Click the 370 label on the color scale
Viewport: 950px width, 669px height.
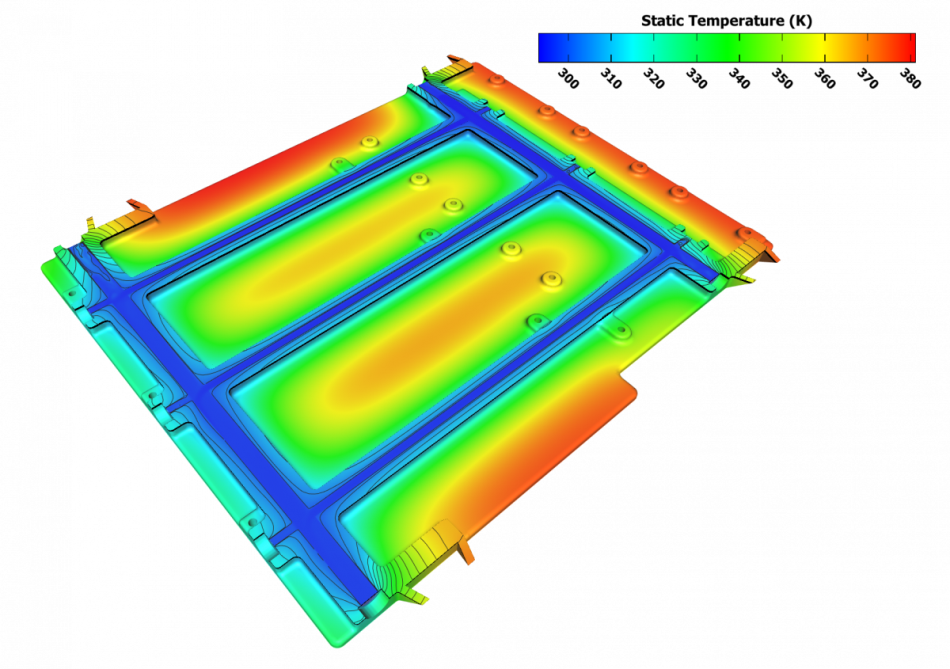pyautogui.click(x=868, y=79)
